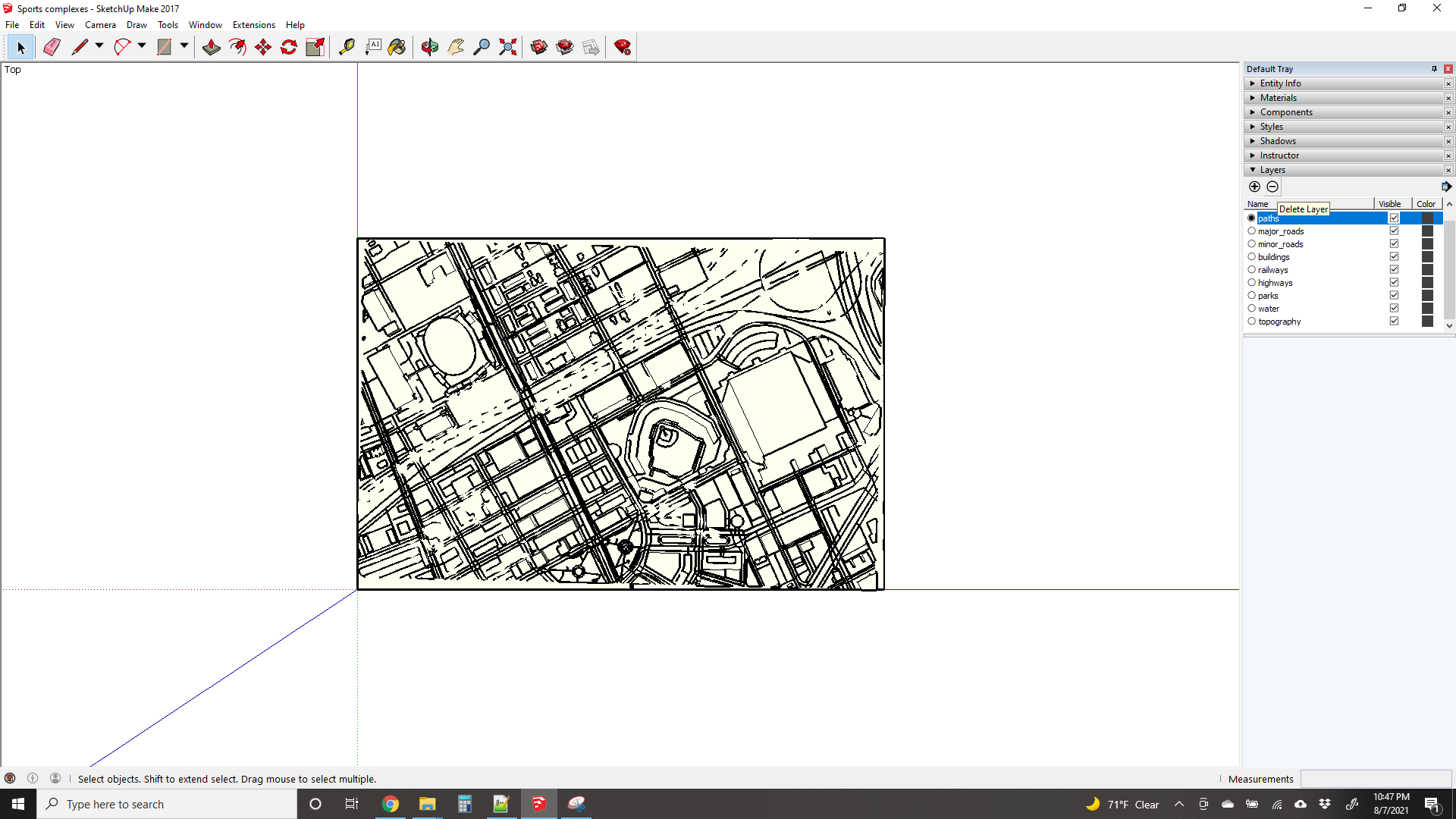Open the Extensions menu
The height and width of the screenshot is (819, 1456).
[253, 25]
